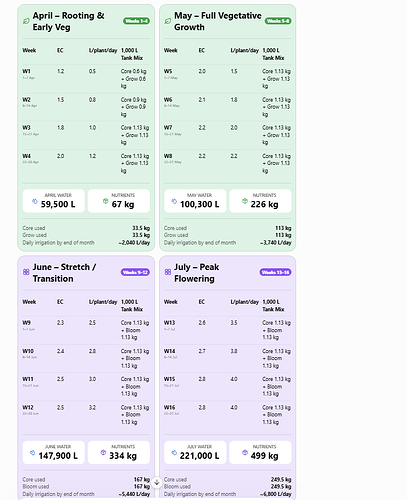
Task: Click the cube icon next to 334 kg
Action: 103,452
